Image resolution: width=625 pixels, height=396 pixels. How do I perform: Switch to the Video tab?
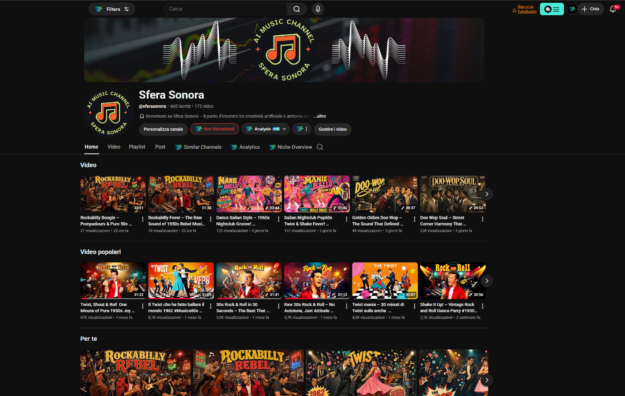click(114, 147)
